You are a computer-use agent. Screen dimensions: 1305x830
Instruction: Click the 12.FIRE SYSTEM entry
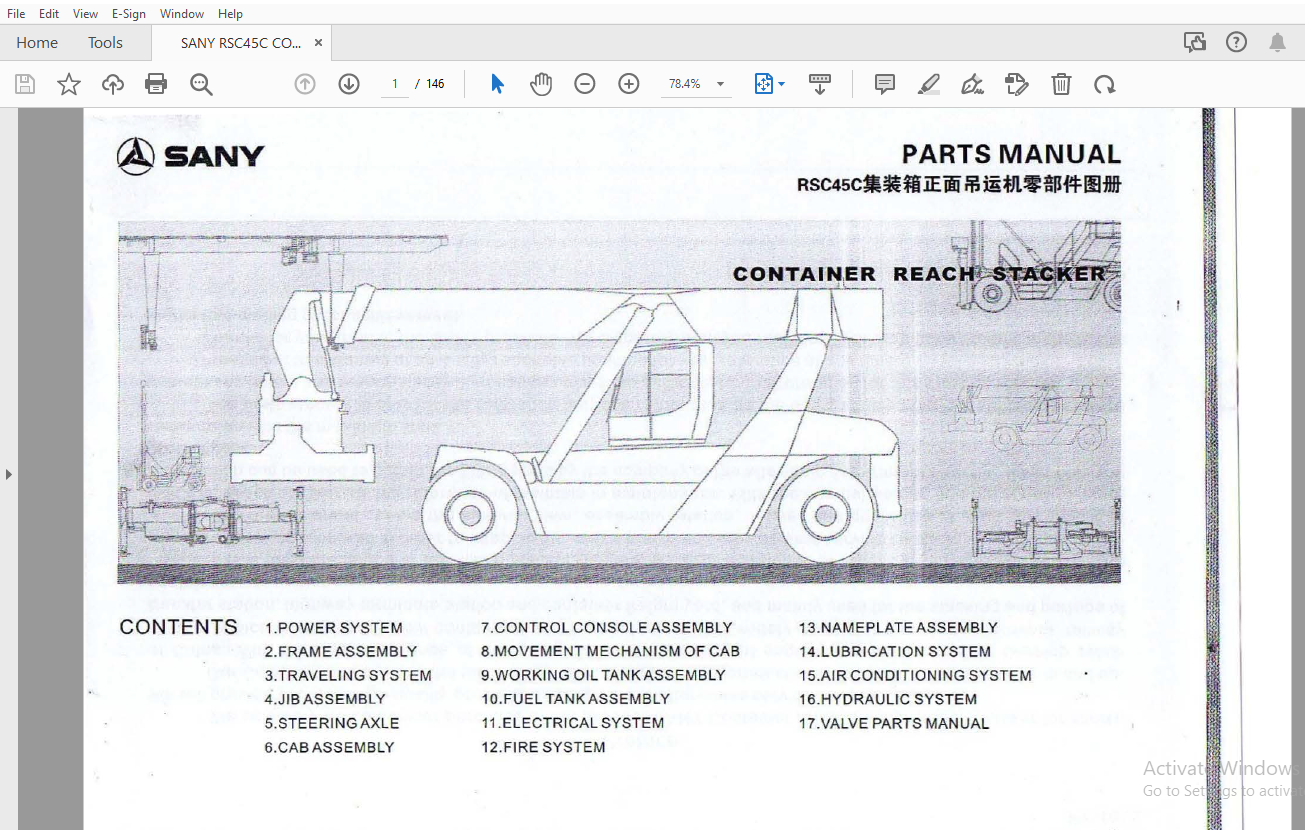click(543, 747)
